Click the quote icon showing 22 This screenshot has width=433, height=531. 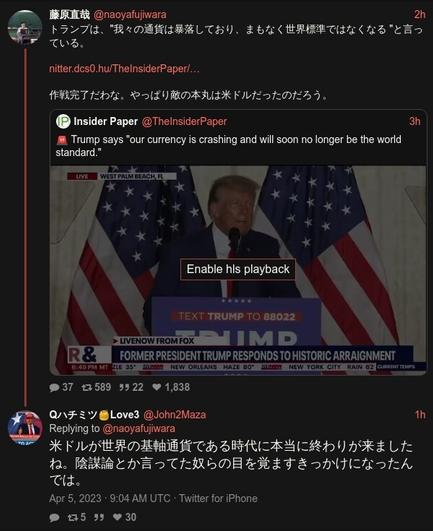click(124, 387)
